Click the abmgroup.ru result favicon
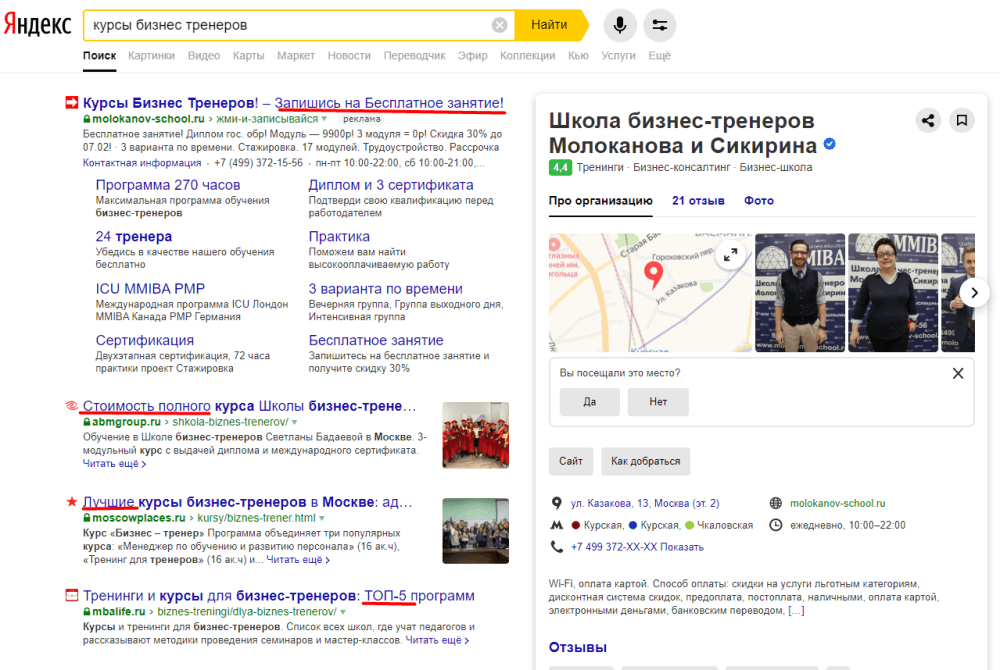 tap(71, 406)
